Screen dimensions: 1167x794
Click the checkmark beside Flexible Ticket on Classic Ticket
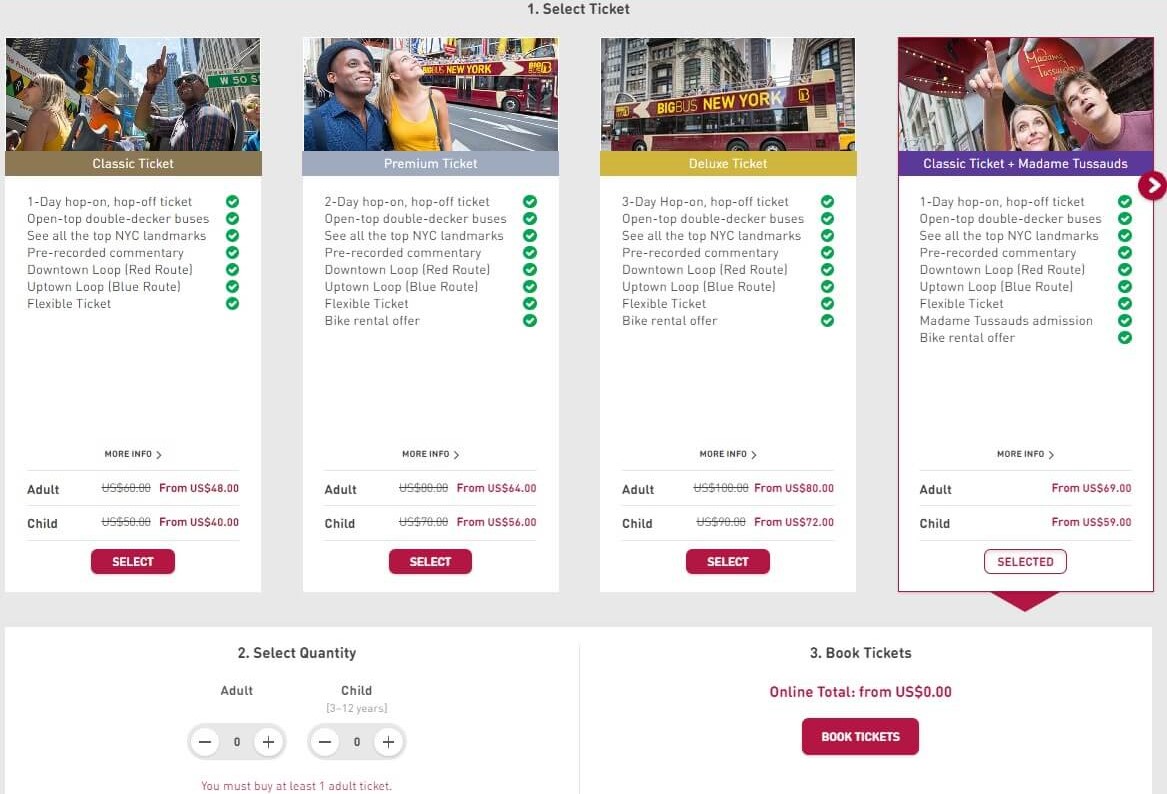click(232, 304)
